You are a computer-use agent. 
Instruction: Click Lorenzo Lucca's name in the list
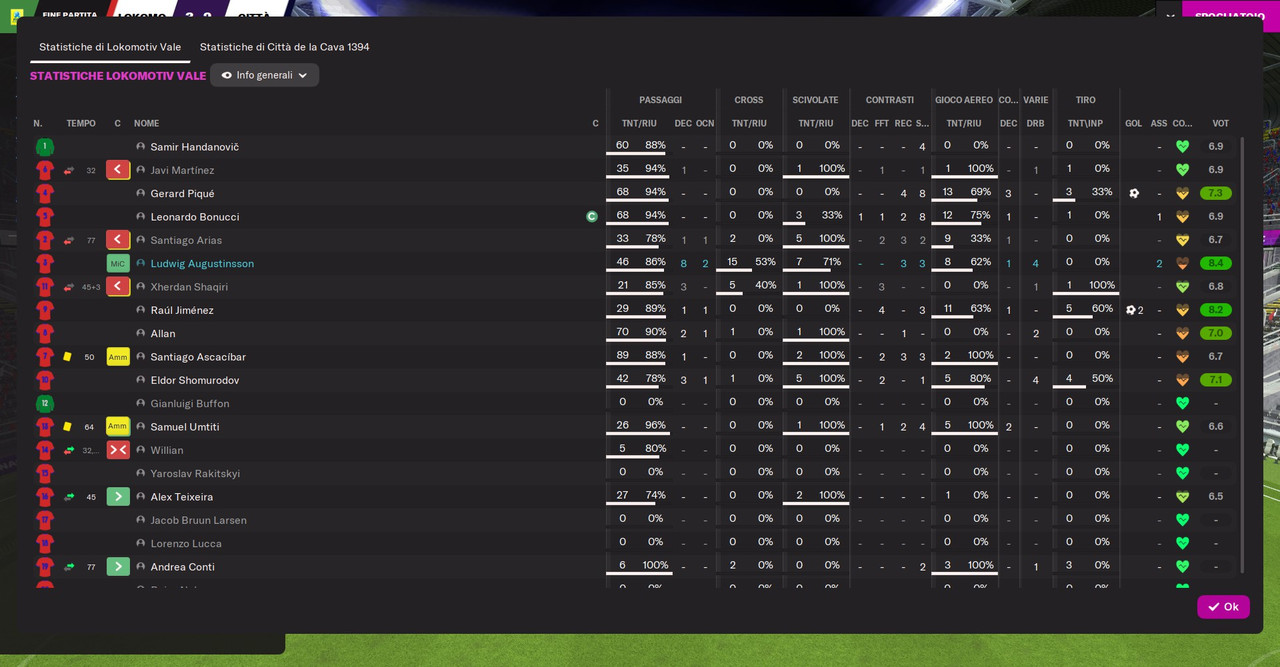point(186,544)
